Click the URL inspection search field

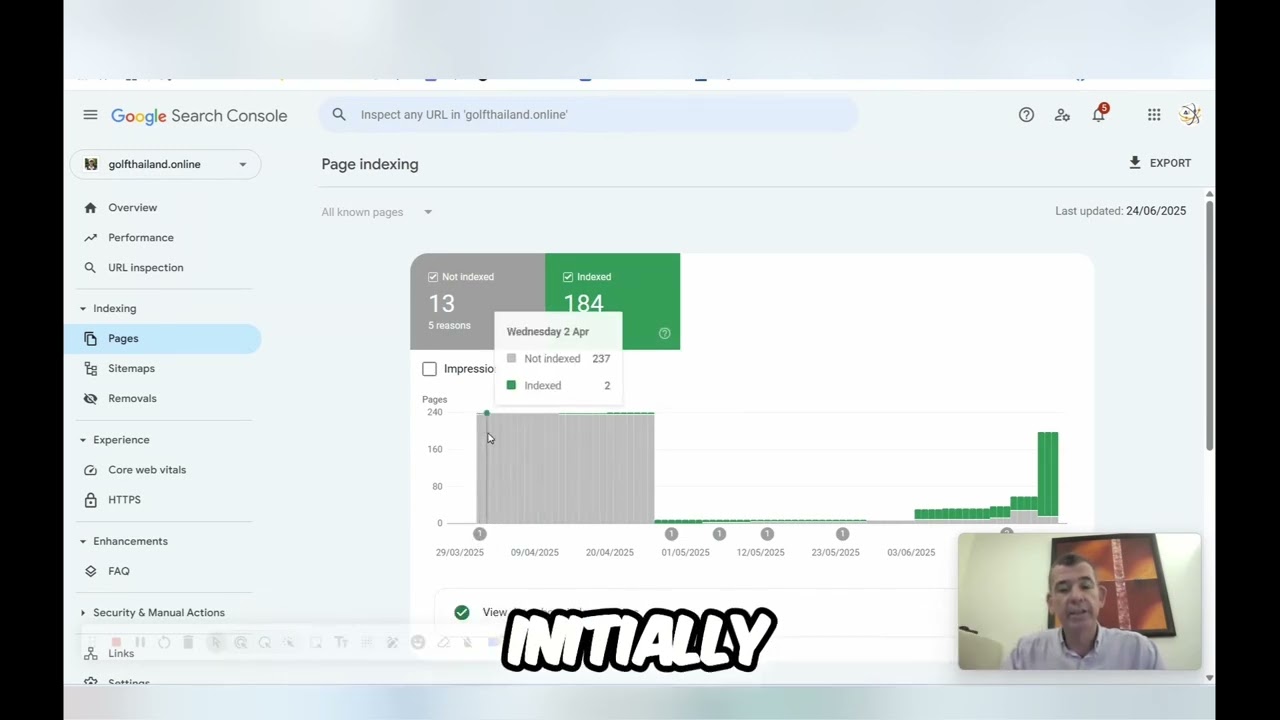588,115
